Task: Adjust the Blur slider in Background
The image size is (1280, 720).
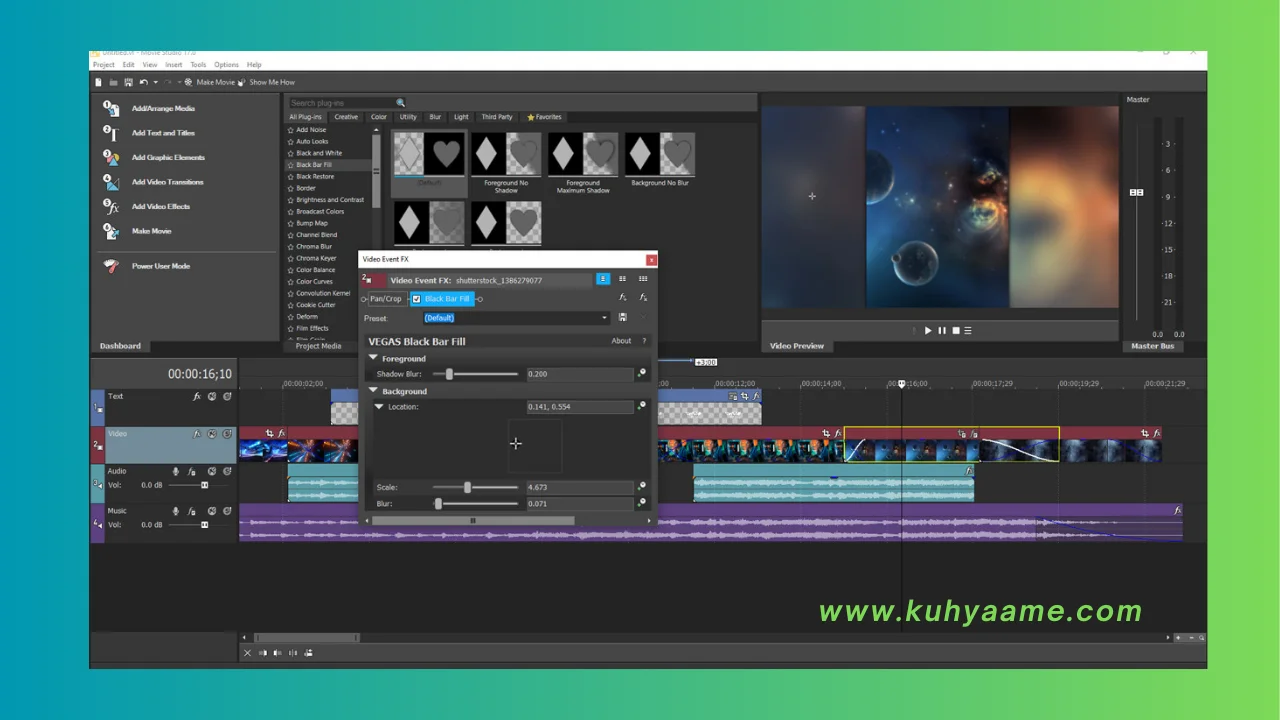Action: tap(438, 504)
